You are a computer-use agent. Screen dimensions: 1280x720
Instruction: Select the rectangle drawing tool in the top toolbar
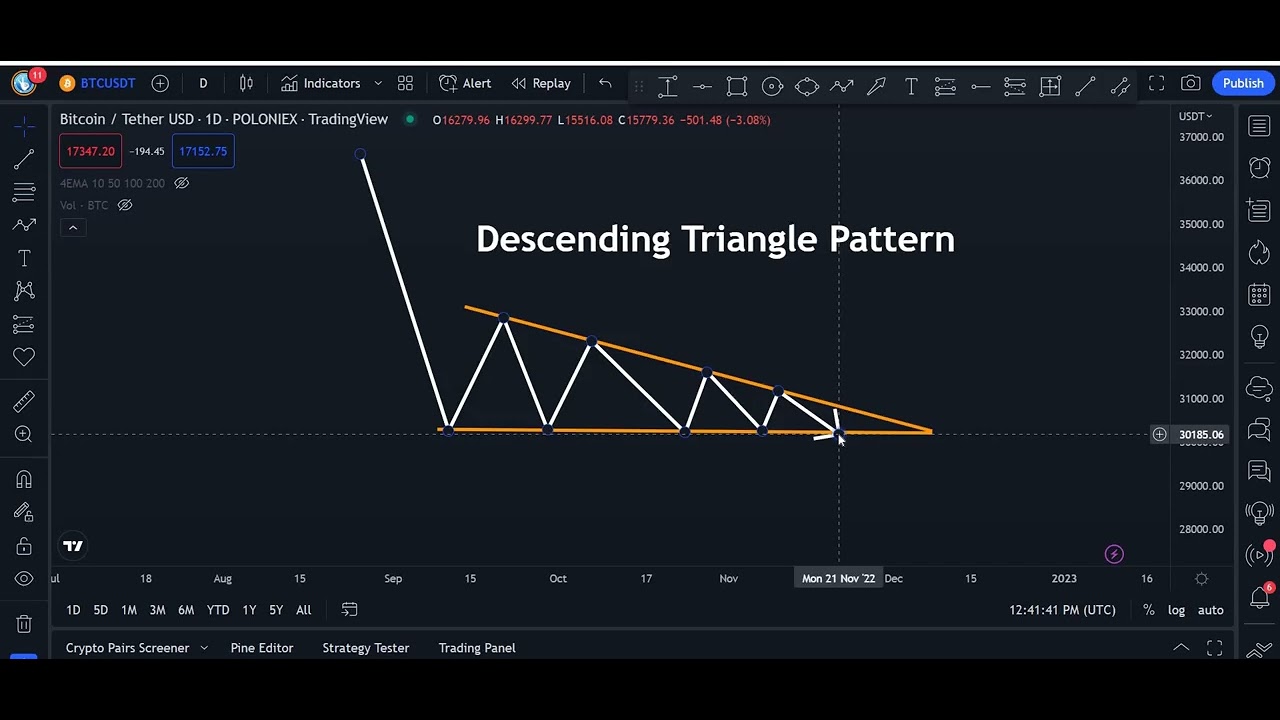(x=737, y=87)
